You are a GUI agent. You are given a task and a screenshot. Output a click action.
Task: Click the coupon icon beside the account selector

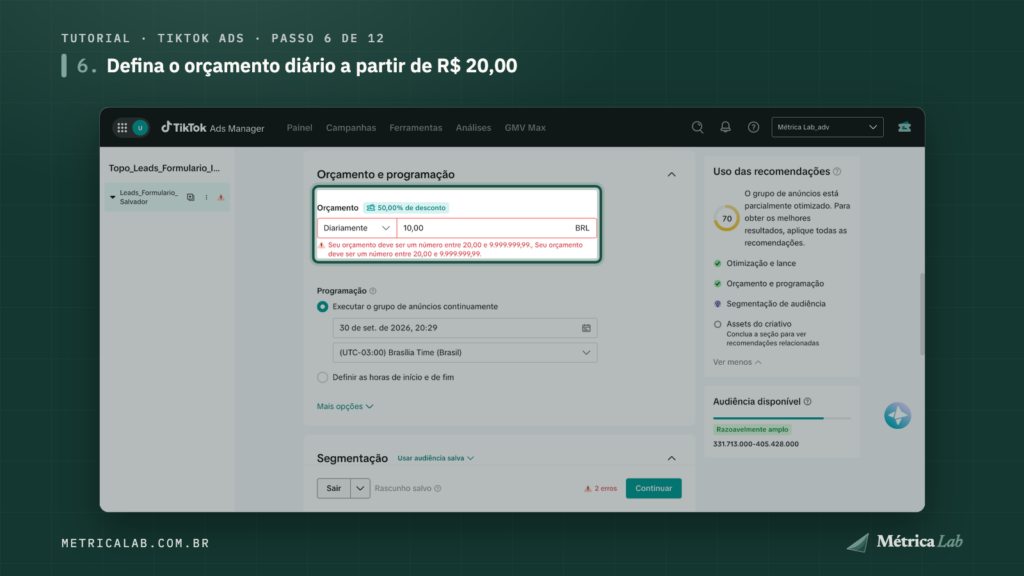904,127
